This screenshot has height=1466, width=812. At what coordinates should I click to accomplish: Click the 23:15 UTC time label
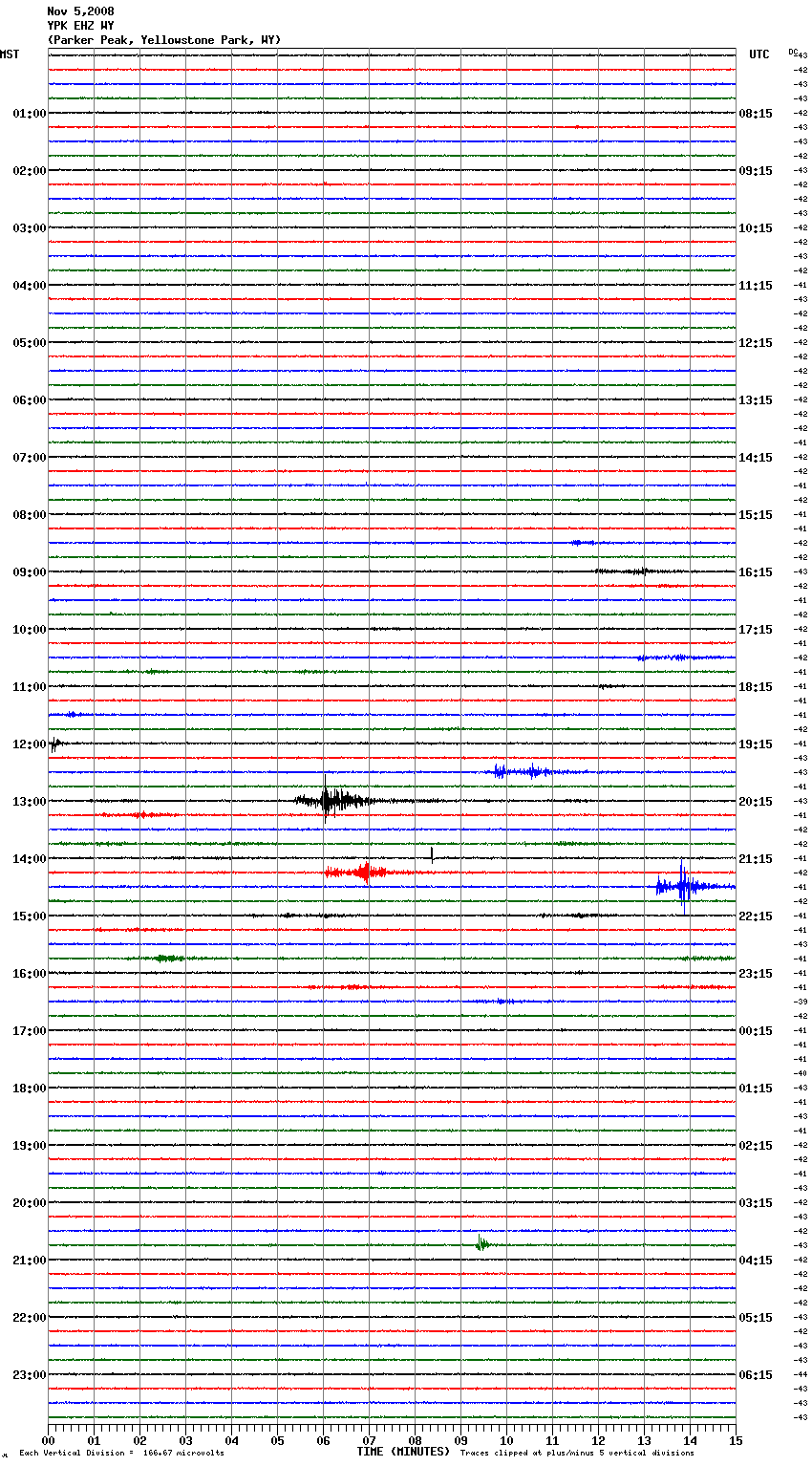coord(756,974)
